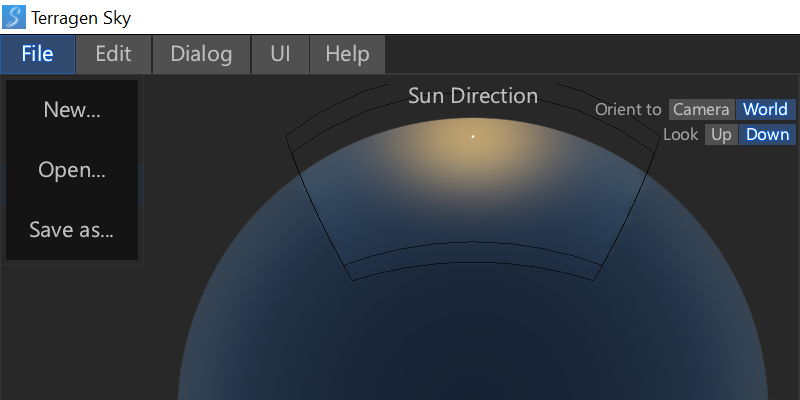Click the Terragen Sky app icon
The image size is (800, 400).
point(15,17)
